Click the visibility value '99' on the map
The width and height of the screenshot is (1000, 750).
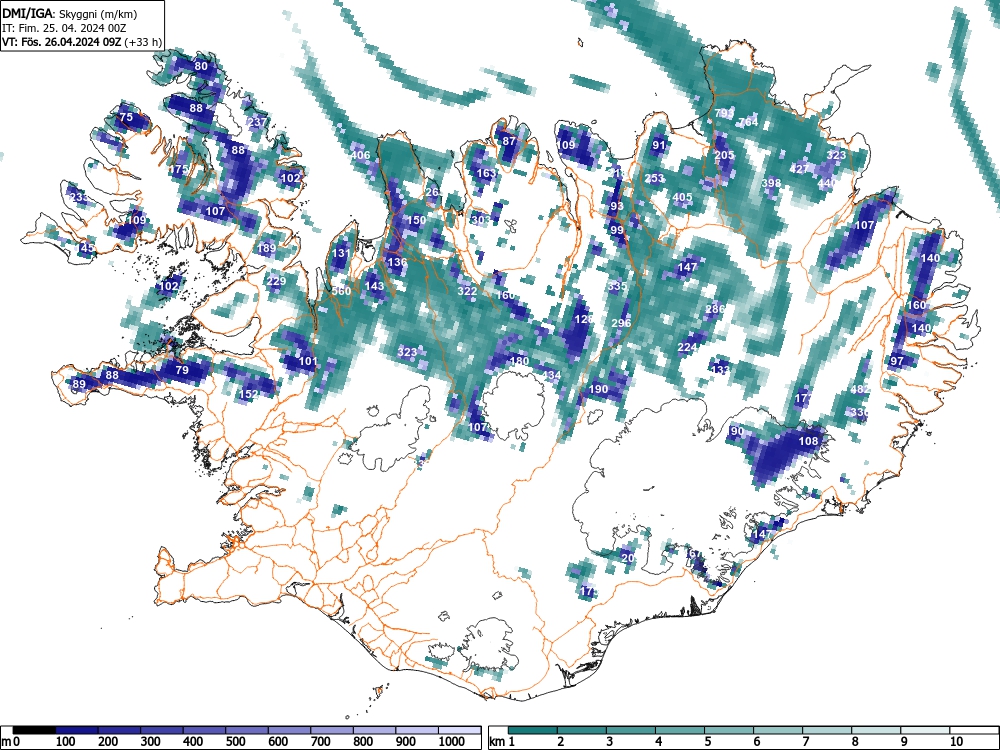(617, 230)
